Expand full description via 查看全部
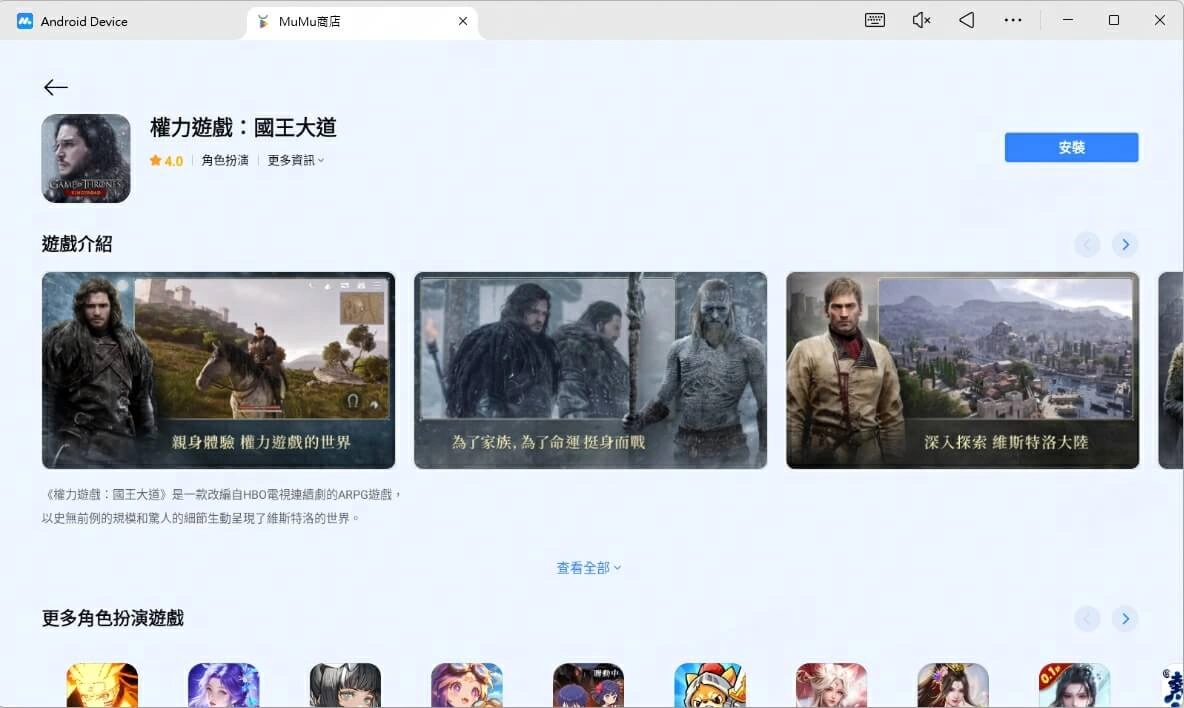Screen dimensions: 1184x708 (589, 568)
